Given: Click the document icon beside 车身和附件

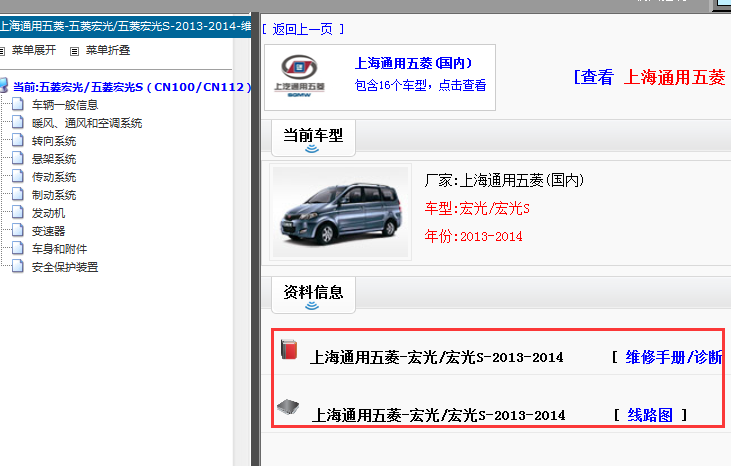Looking at the screenshot, I should point(18,248).
